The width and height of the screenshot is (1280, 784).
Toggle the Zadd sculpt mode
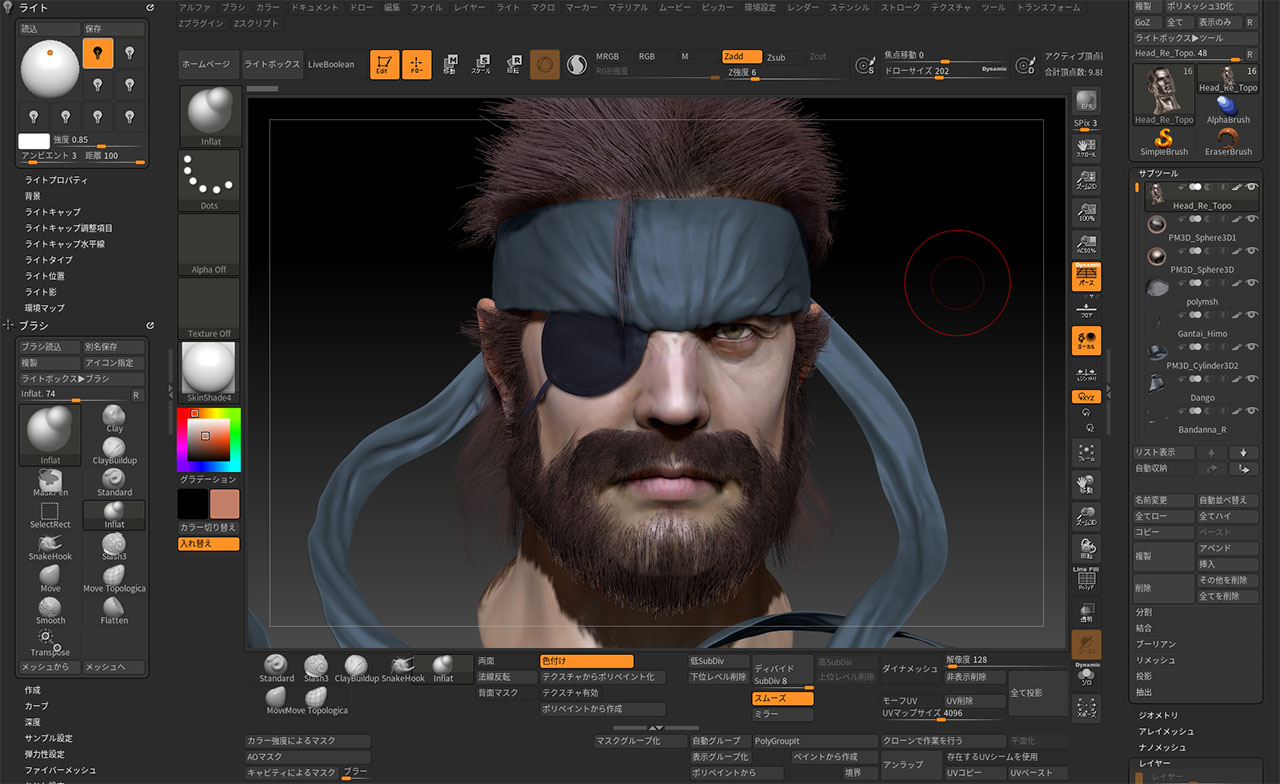pos(741,57)
